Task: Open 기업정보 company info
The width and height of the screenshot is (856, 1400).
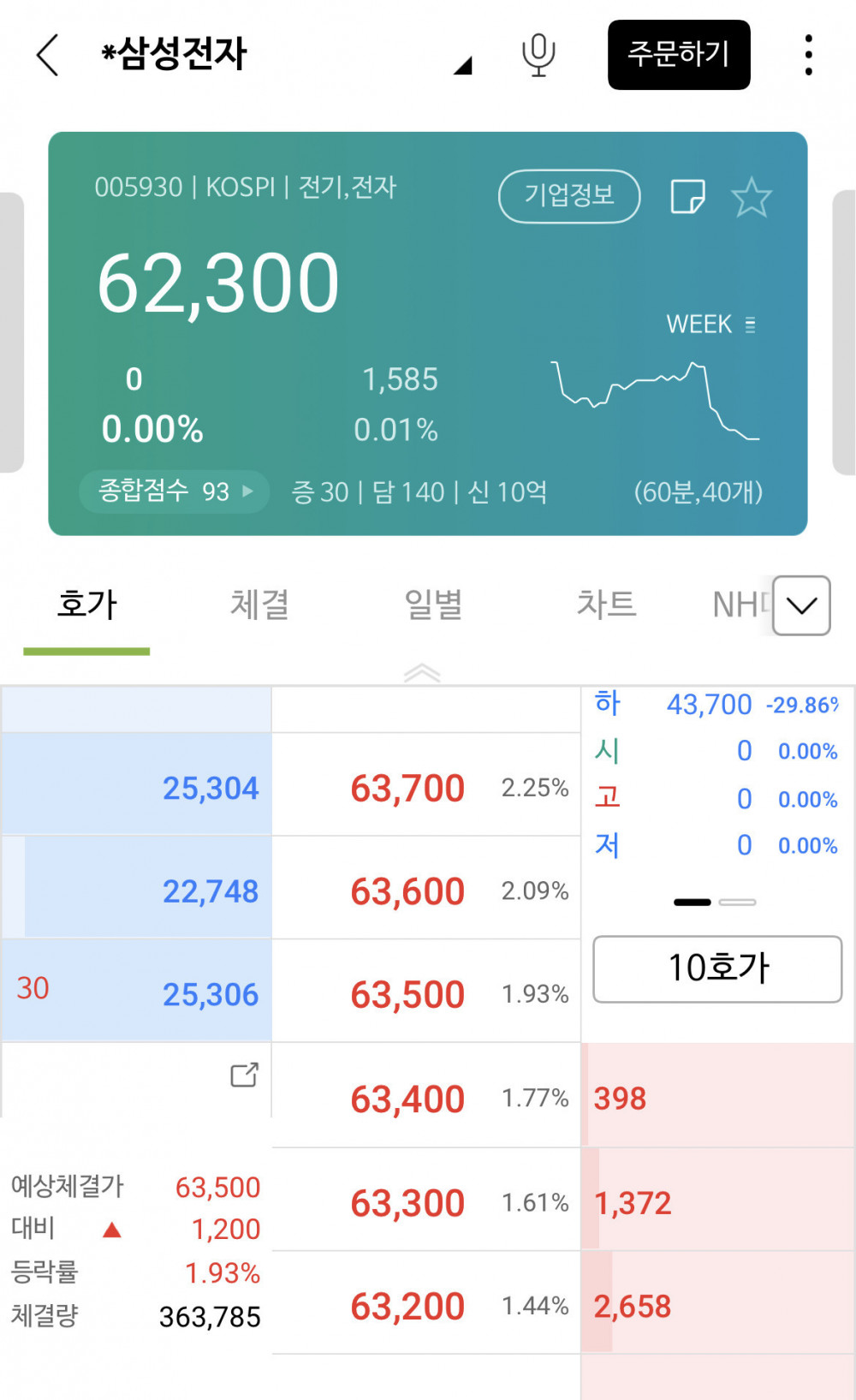Action: 569,195
